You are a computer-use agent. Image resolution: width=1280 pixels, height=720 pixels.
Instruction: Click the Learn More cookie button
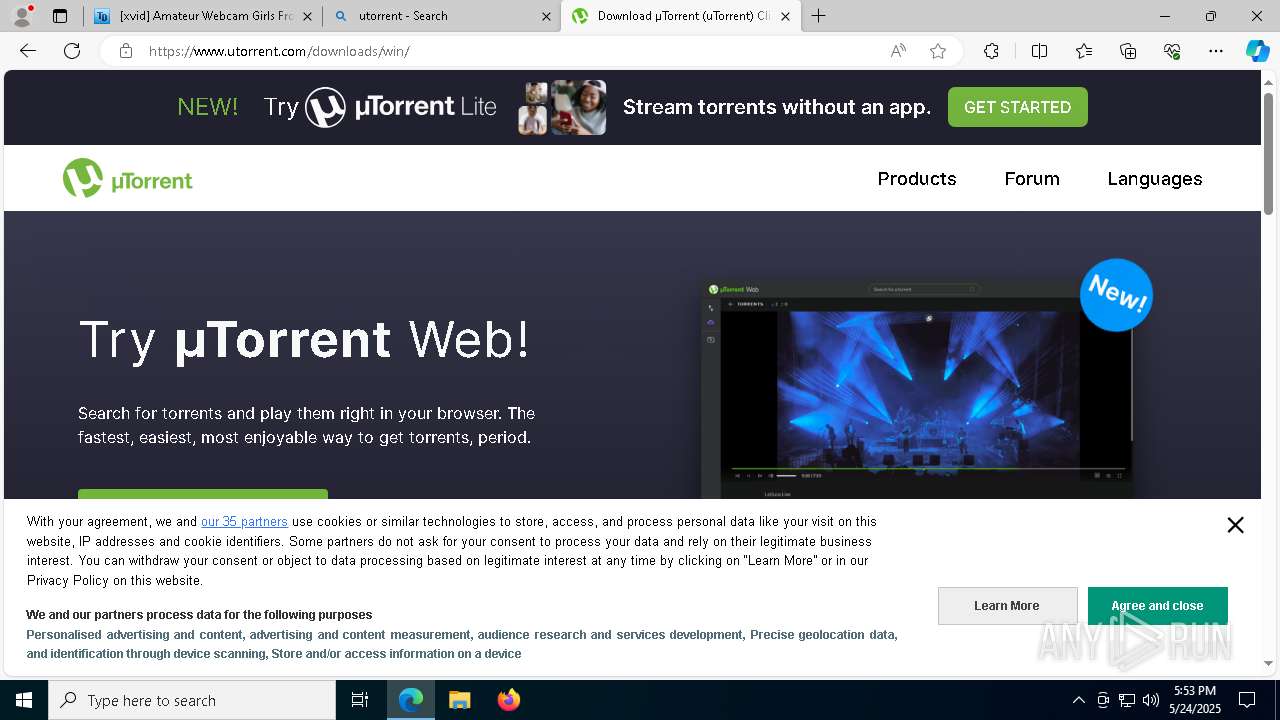pyautogui.click(x=1007, y=606)
